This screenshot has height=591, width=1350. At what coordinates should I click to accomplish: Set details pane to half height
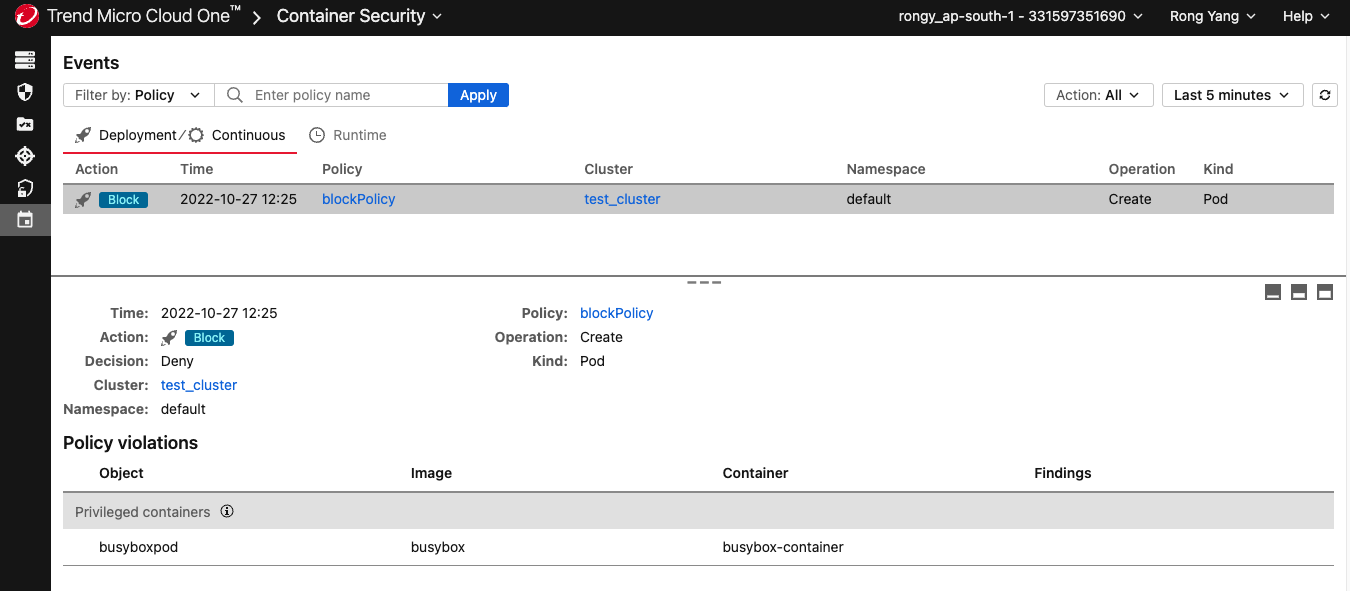click(1299, 292)
